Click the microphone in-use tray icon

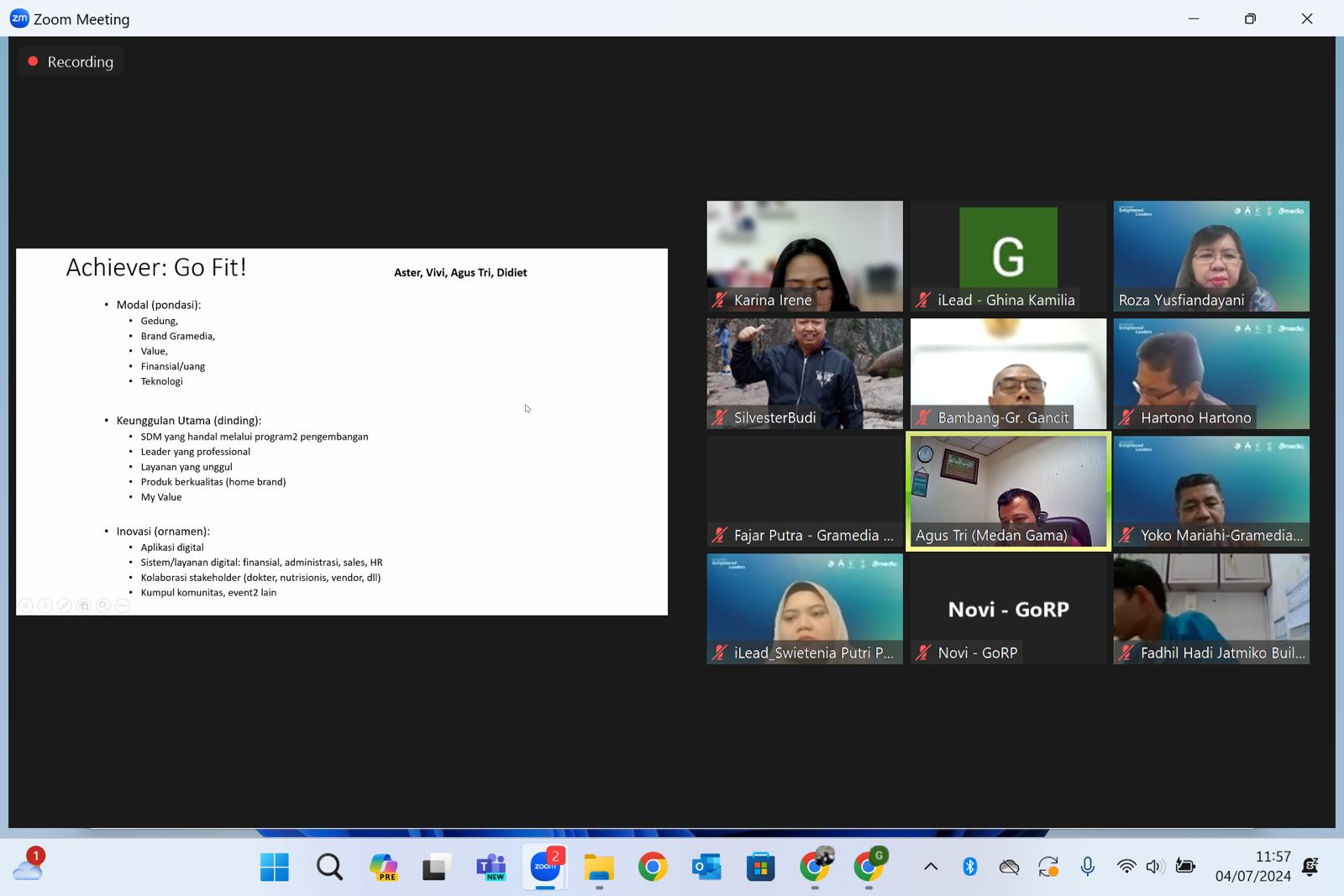point(1088,867)
